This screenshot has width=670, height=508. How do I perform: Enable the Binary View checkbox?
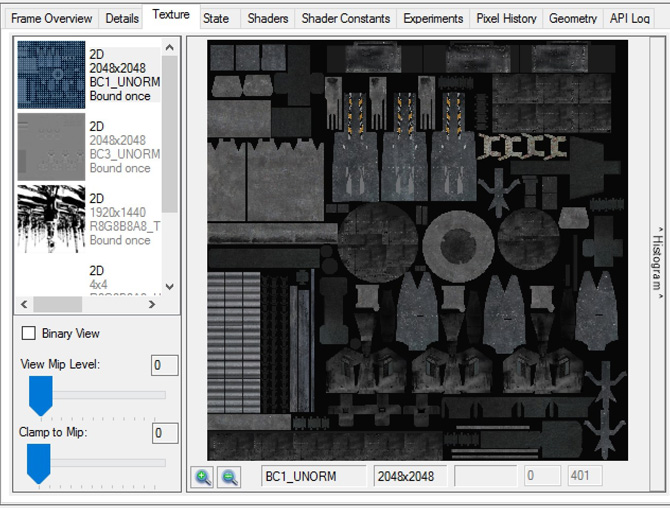(x=29, y=333)
